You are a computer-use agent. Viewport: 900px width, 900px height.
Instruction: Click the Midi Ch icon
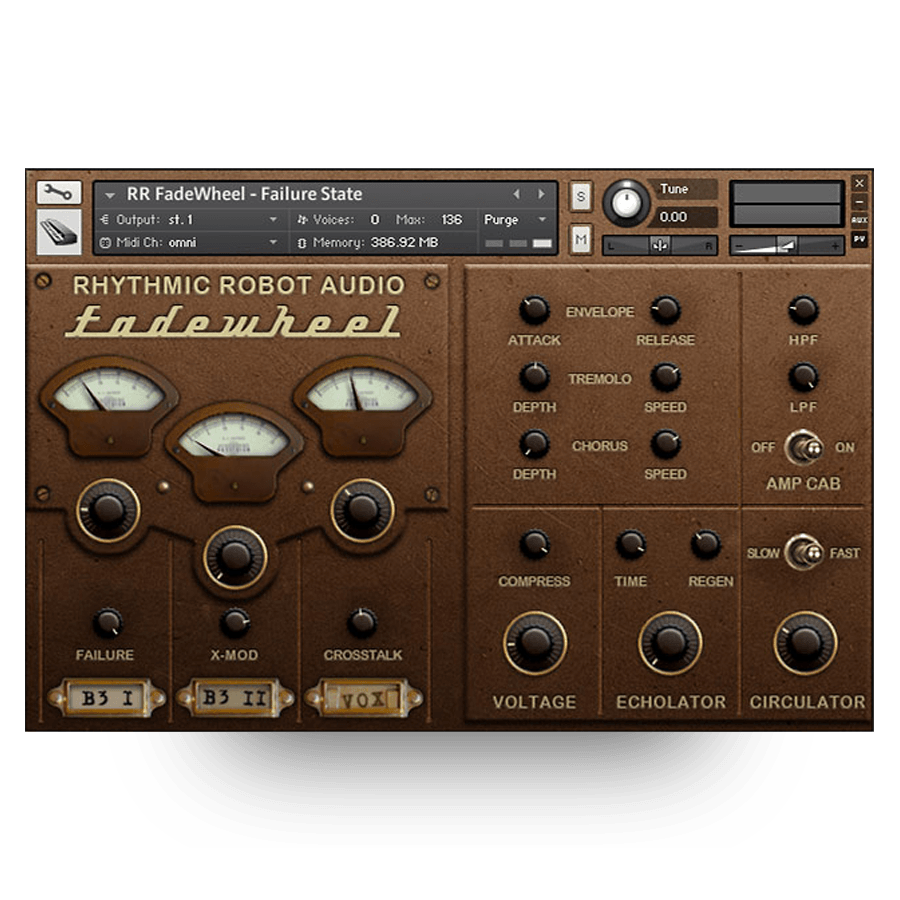pos(105,243)
